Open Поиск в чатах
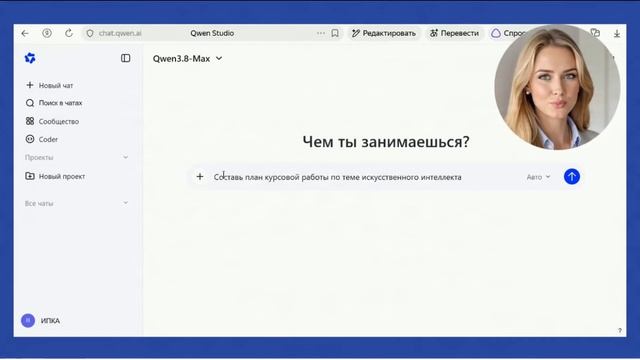 coord(54,103)
